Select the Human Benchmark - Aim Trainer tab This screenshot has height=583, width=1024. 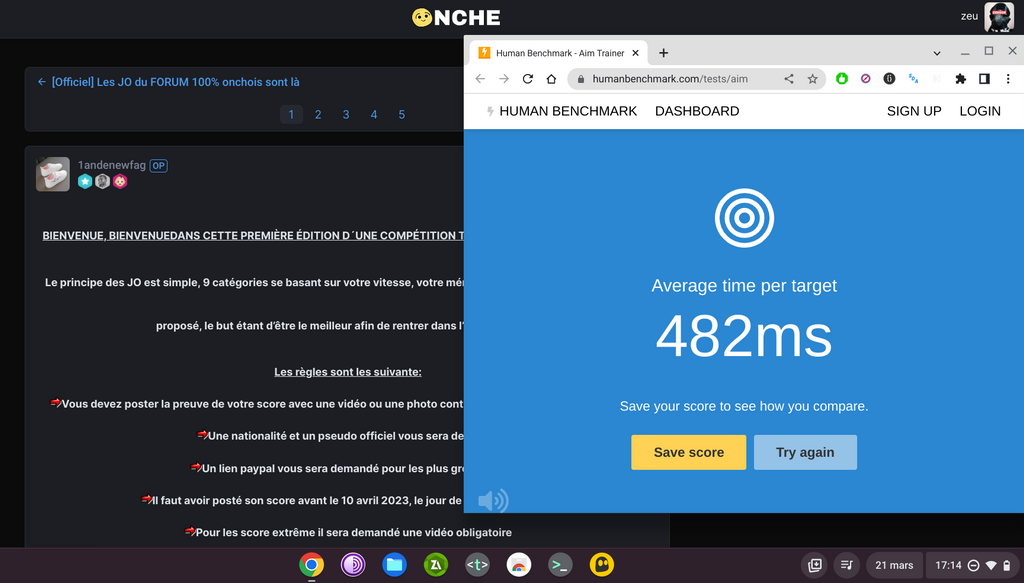[x=560, y=53]
